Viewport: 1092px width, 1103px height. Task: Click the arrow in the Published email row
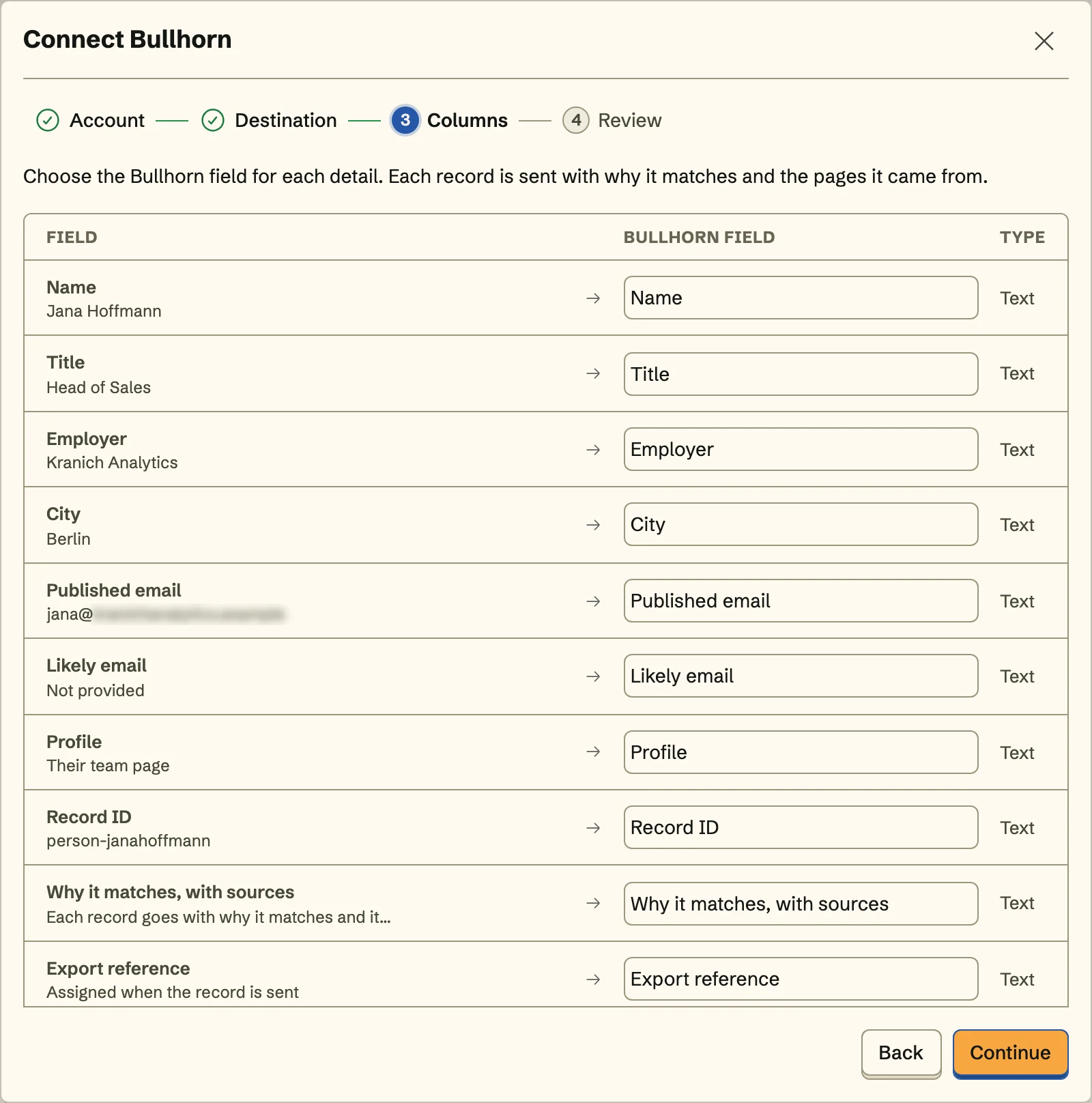point(593,601)
